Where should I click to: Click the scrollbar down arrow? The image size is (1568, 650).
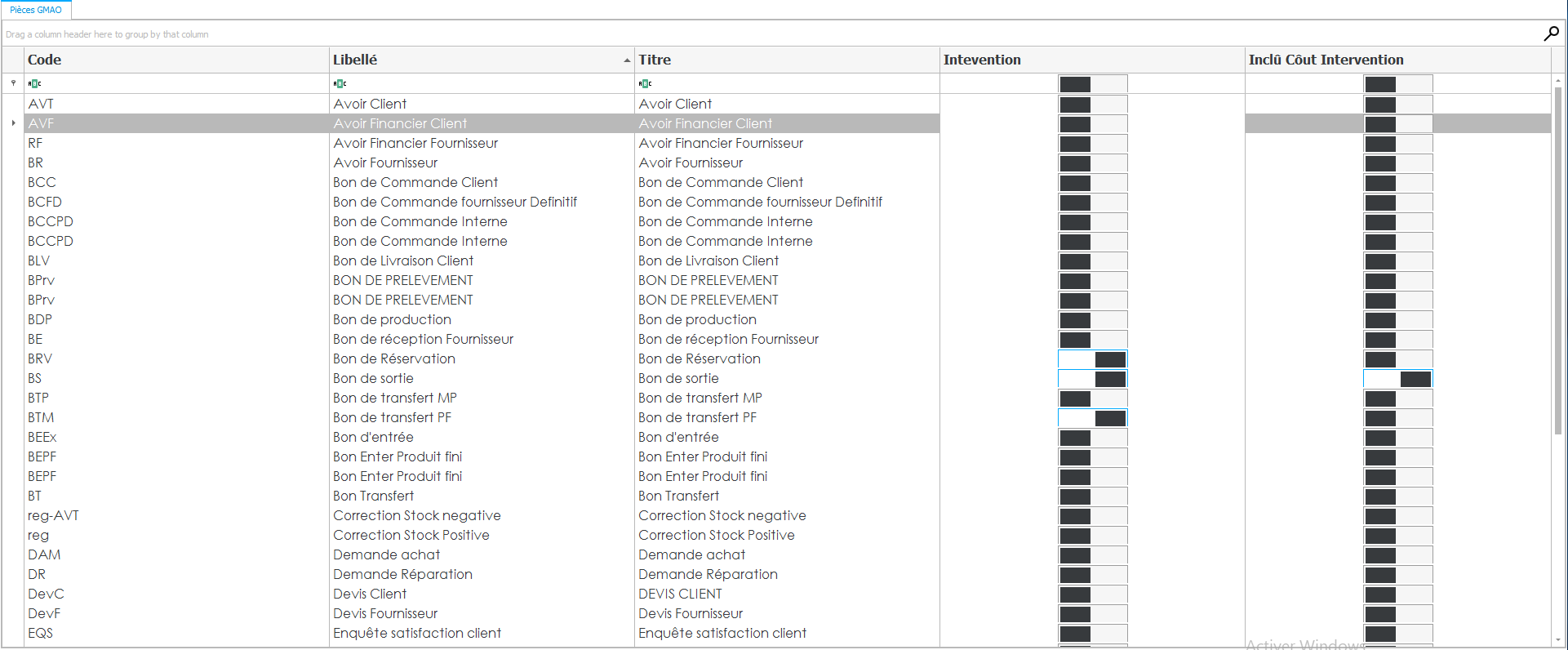1558,640
